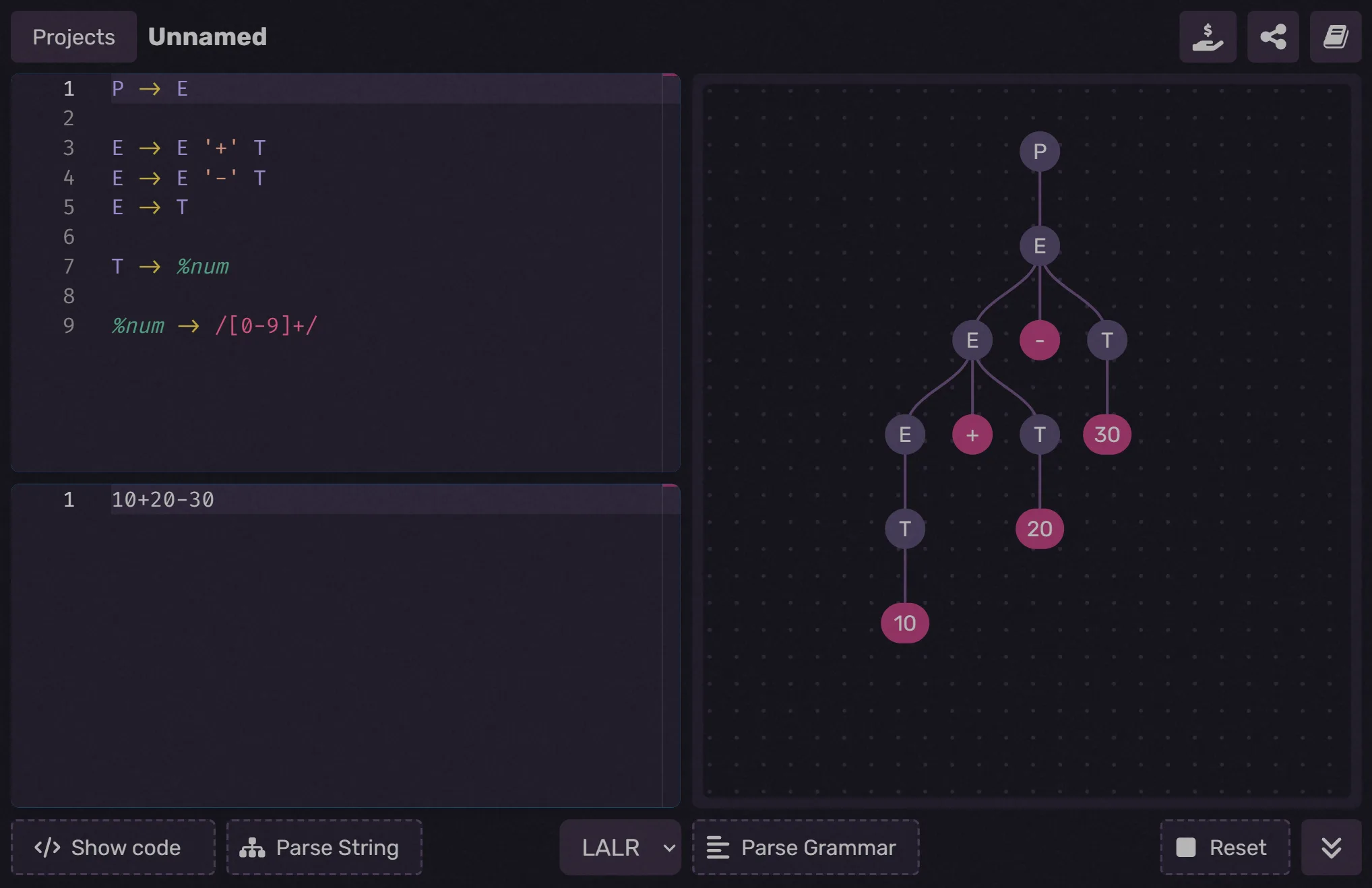Open the documentation book icon
Image resolution: width=1372 pixels, height=888 pixels.
pos(1335,37)
